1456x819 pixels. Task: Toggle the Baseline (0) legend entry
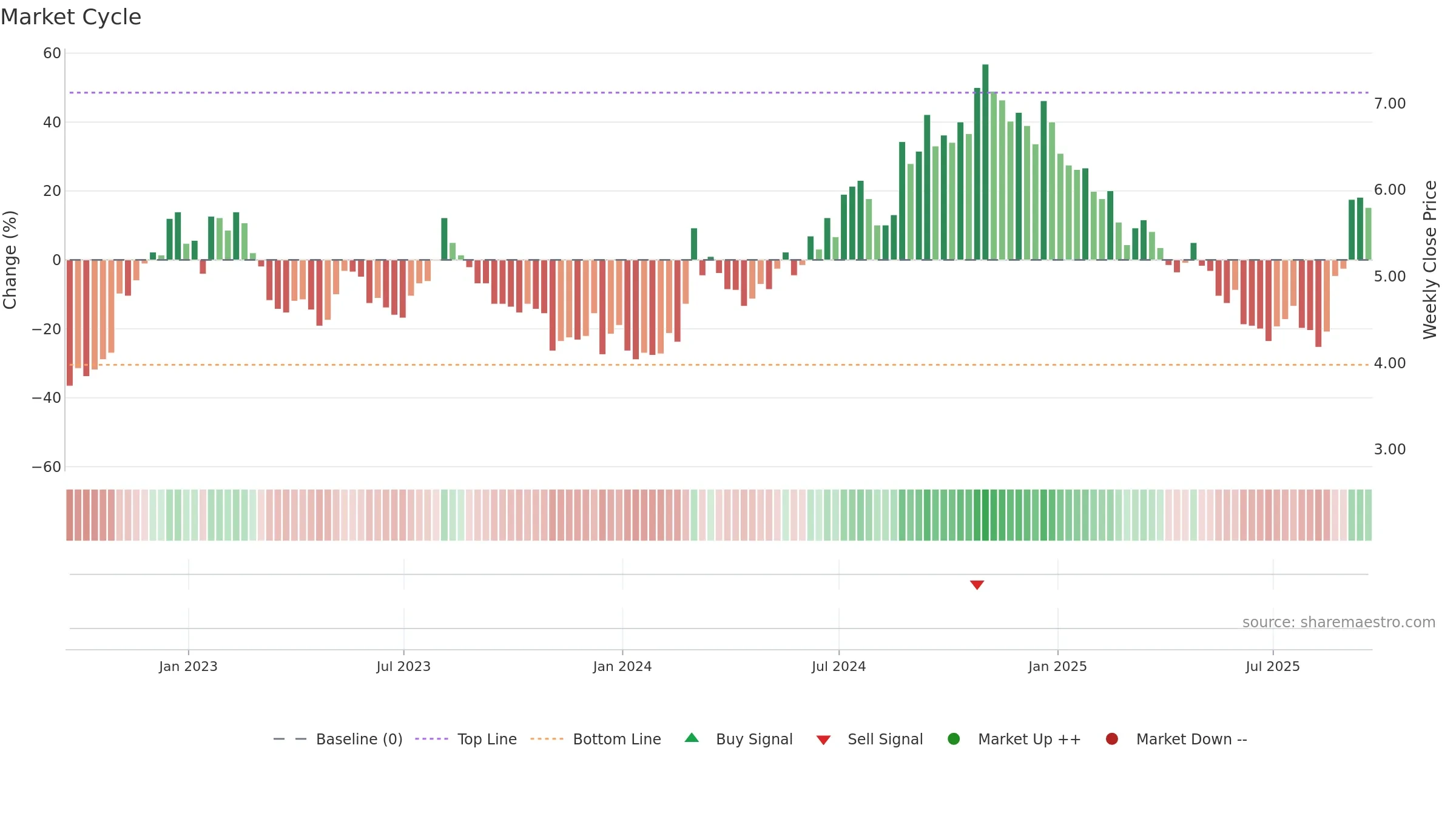tap(338, 739)
